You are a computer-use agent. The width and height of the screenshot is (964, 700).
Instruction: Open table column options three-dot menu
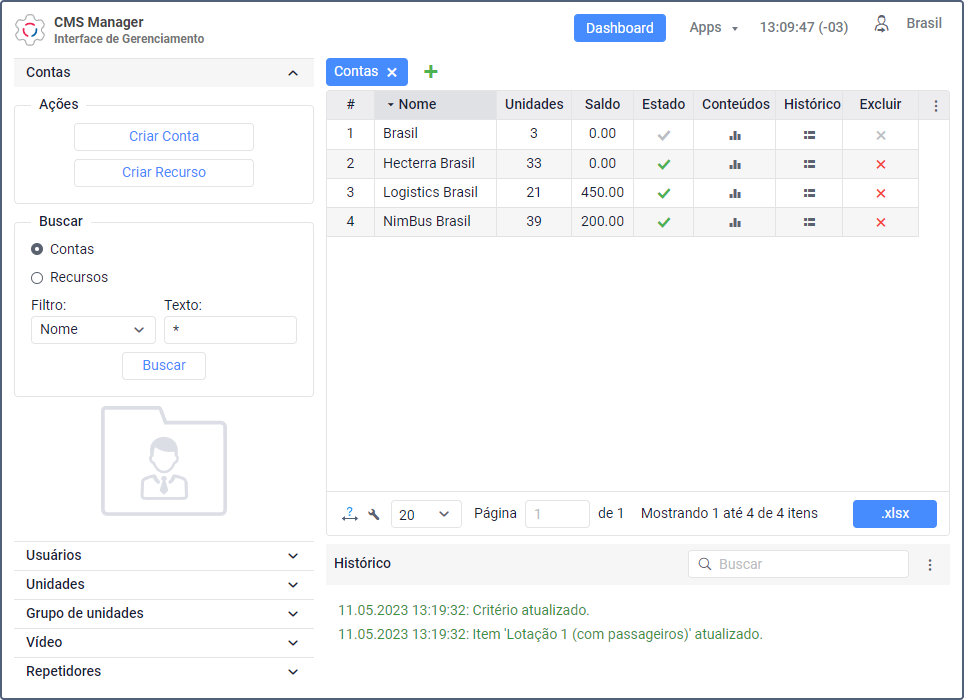click(x=935, y=105)
